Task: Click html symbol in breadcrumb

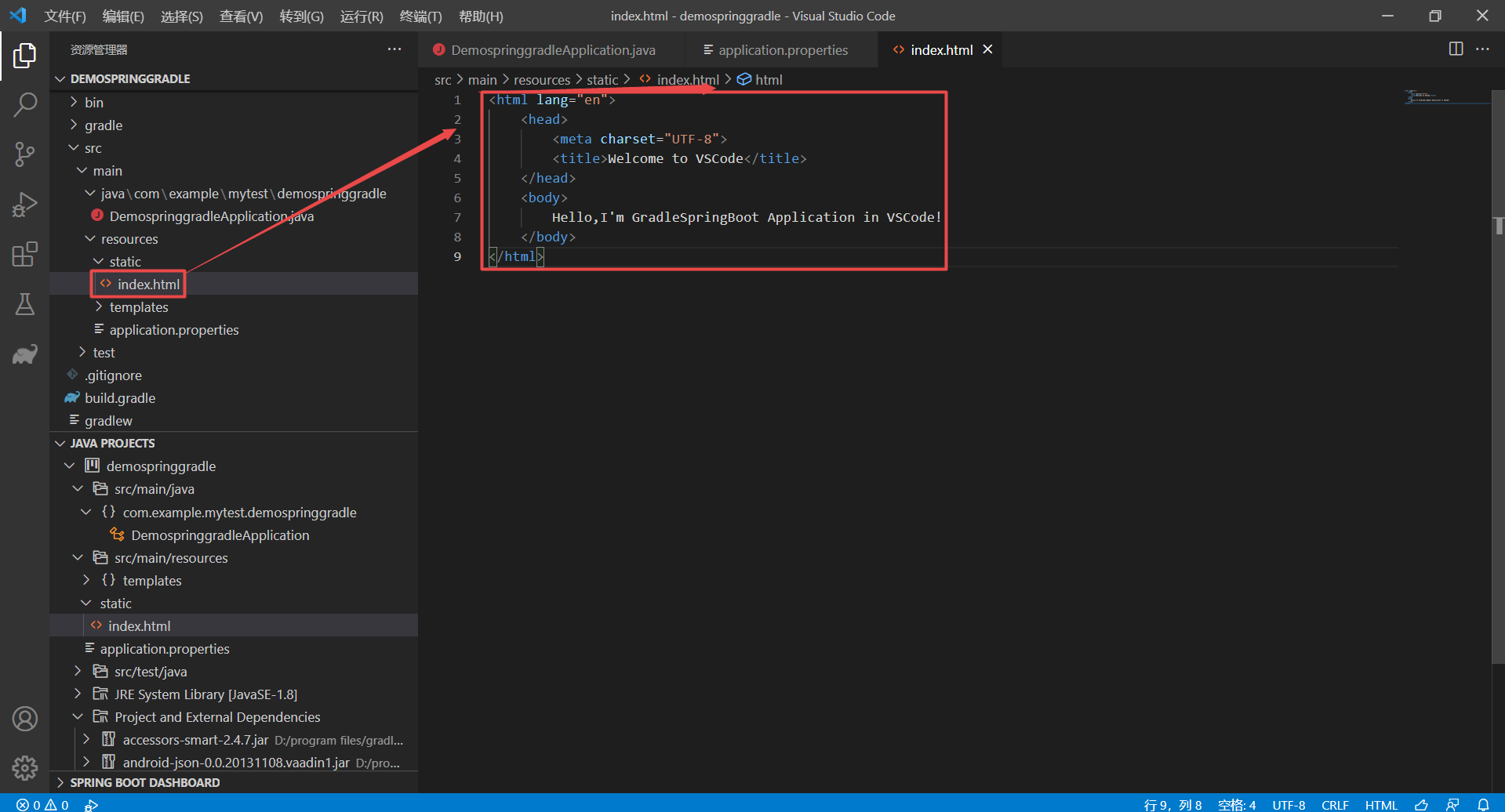Action: 760,80
